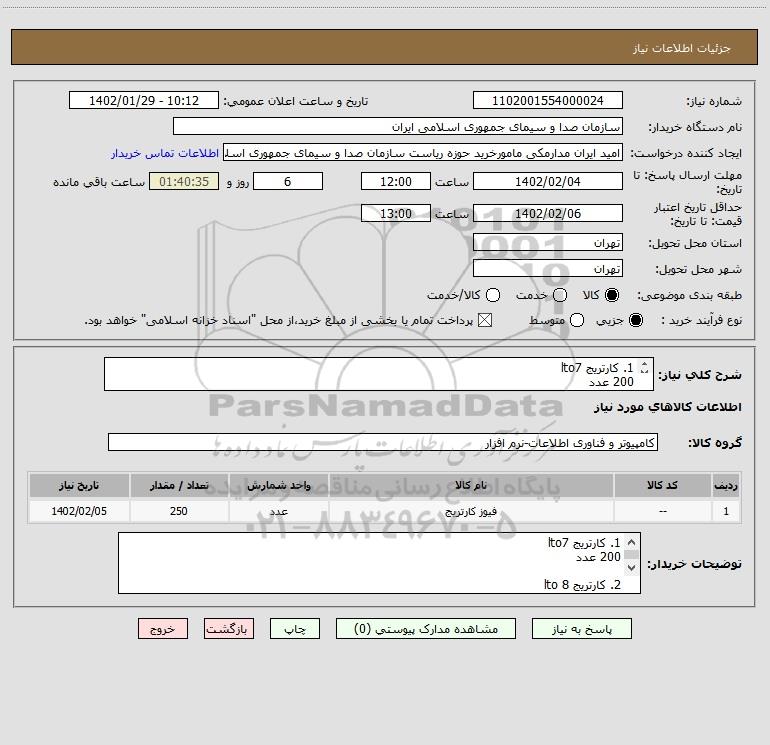
Task: Click scroll down arrow in توضیحات خریدار box
Action: click(632, 568)
